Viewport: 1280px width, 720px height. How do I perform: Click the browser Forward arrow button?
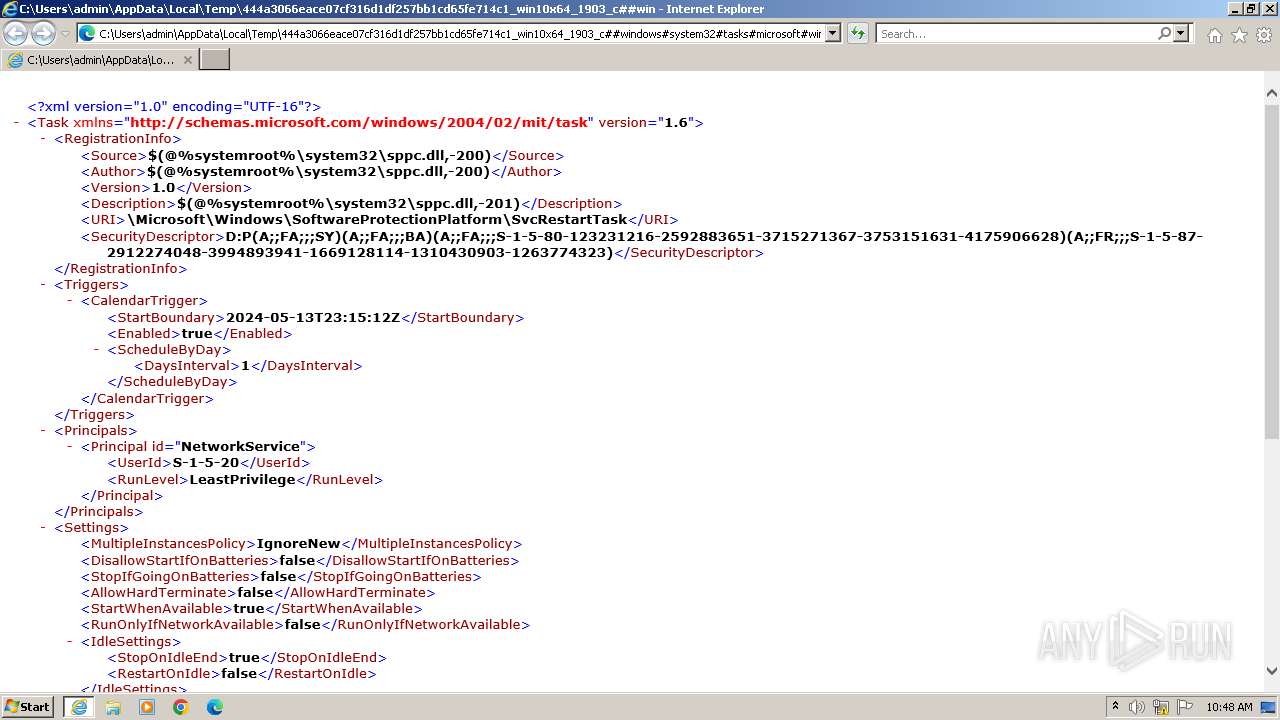pos(43,33)
